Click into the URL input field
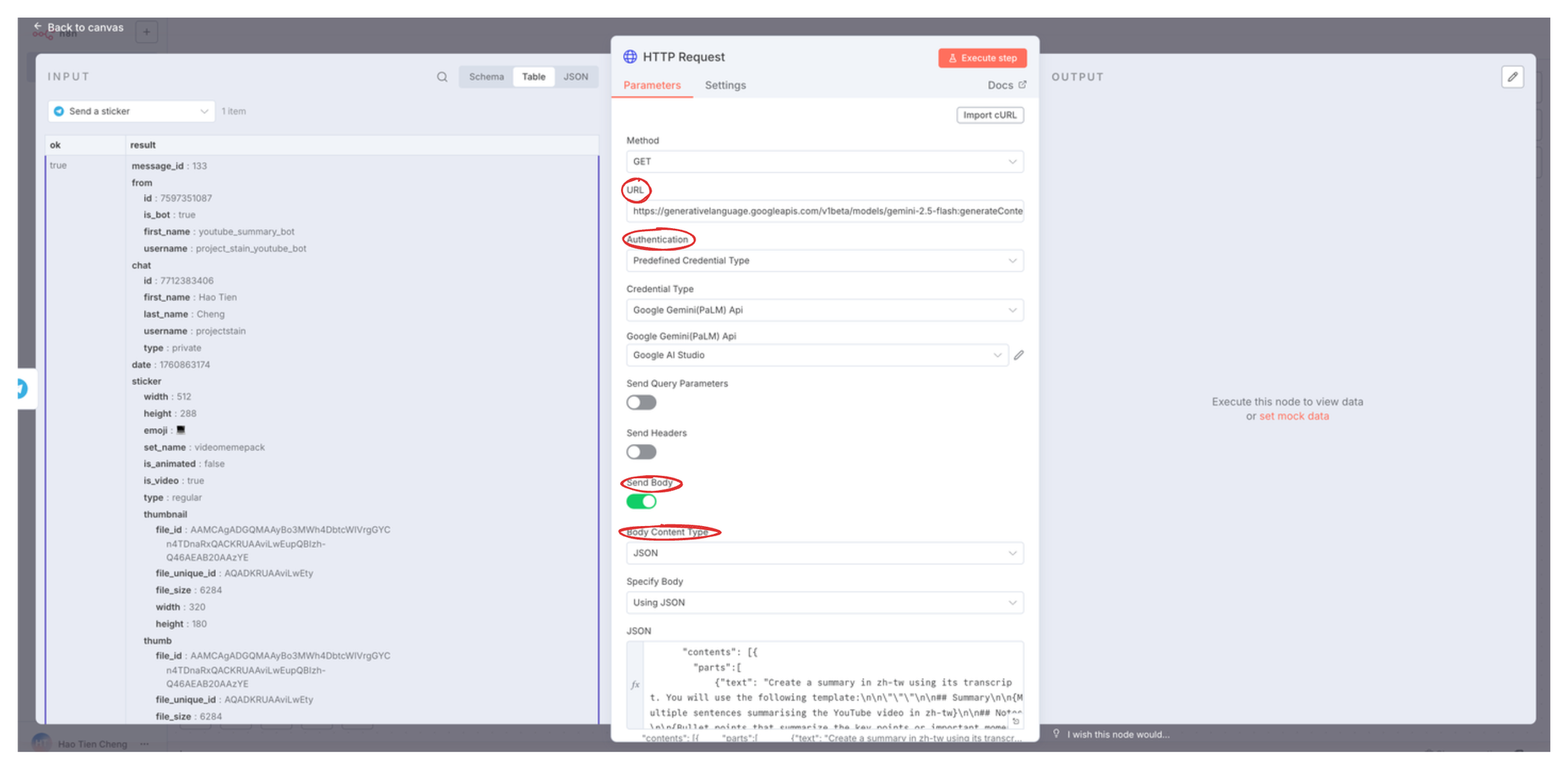The image size is (1568, 769). click(x=824, y=211)
